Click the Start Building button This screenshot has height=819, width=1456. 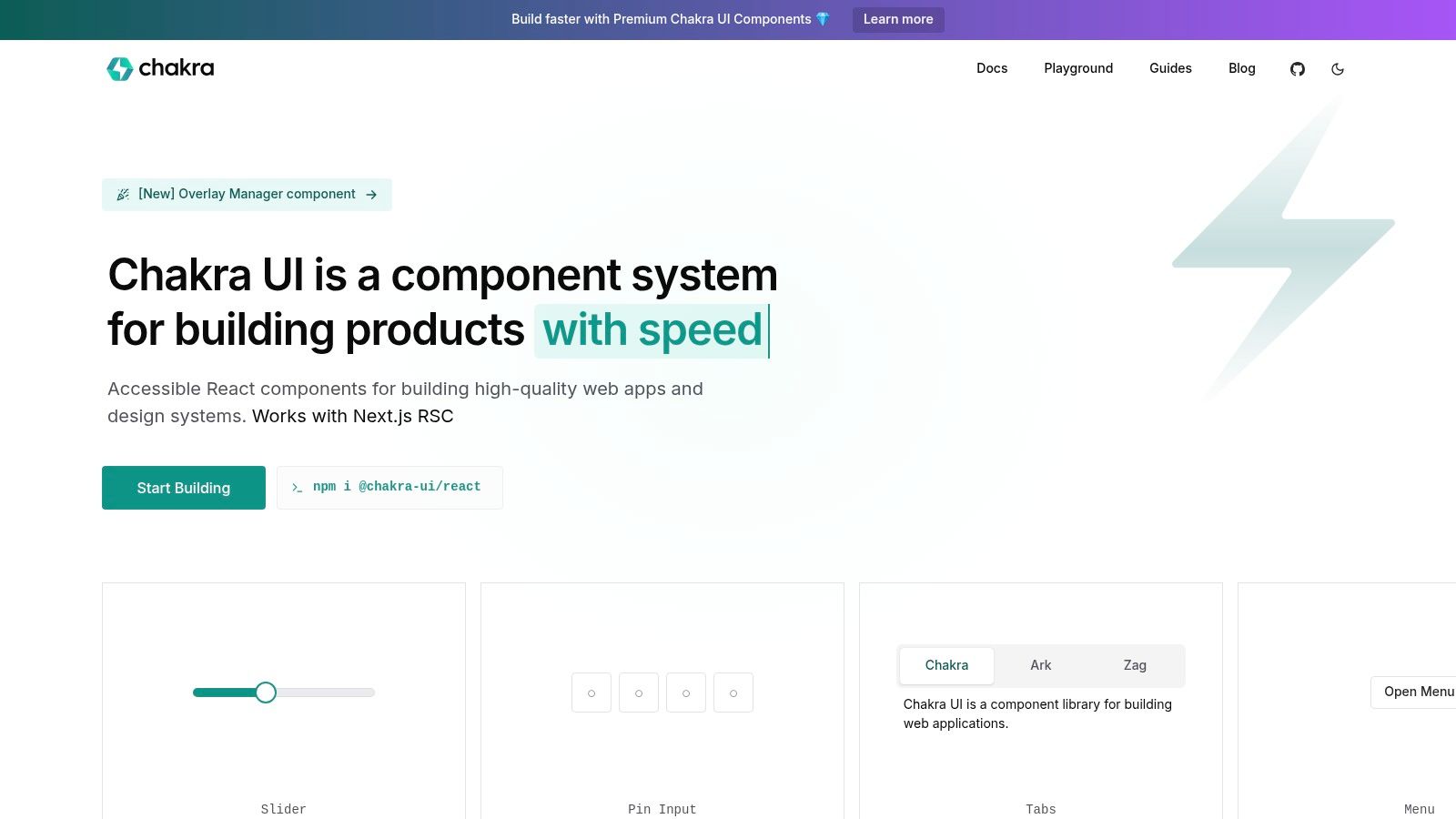pyautogui.click(x=184, y=488)
